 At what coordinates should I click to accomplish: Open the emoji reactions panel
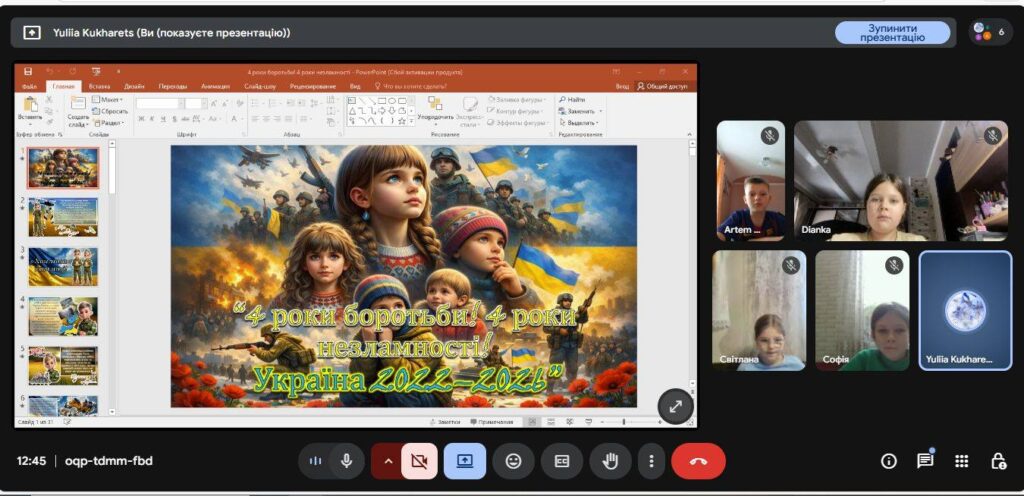514,461
